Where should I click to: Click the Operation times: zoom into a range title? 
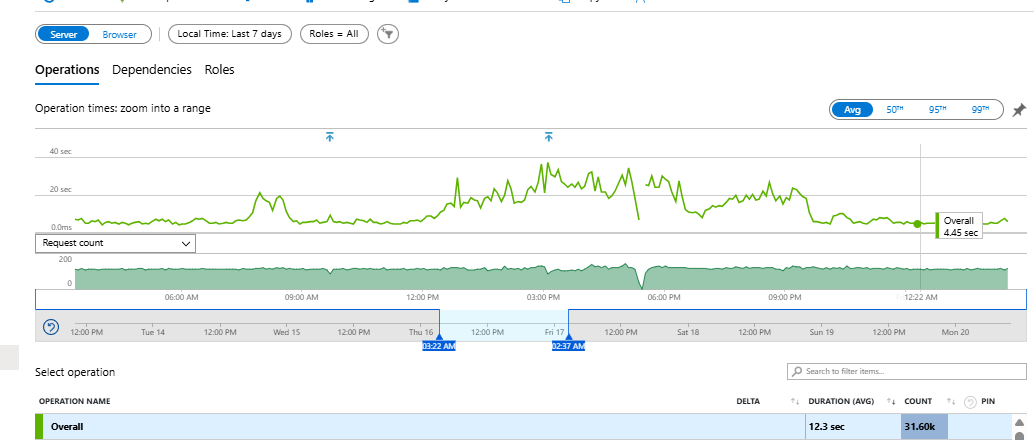point(123,108)
